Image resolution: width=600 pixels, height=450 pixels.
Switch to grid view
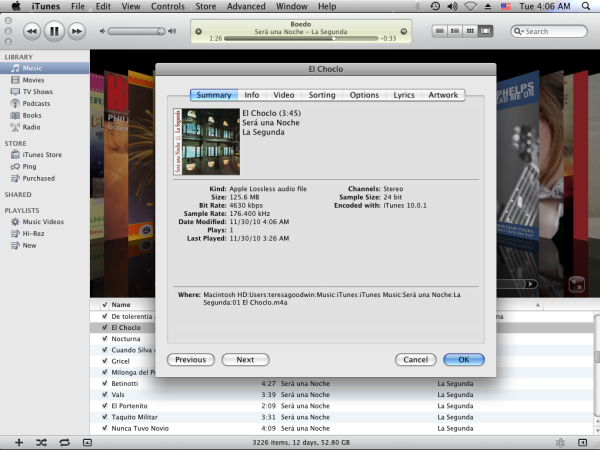tap(470, 31)
